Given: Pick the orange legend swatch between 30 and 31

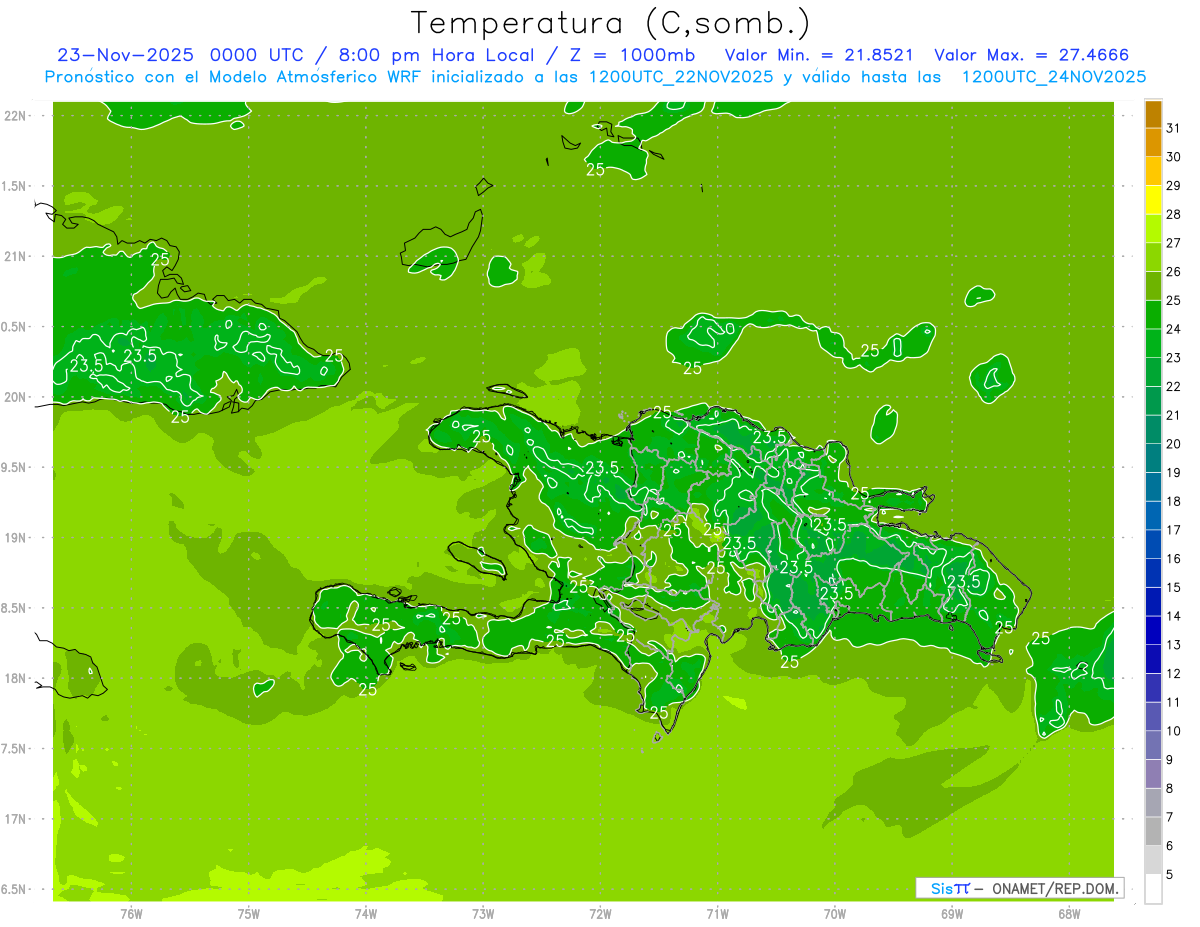Looking at the screenshot, I should point(1153,142).
